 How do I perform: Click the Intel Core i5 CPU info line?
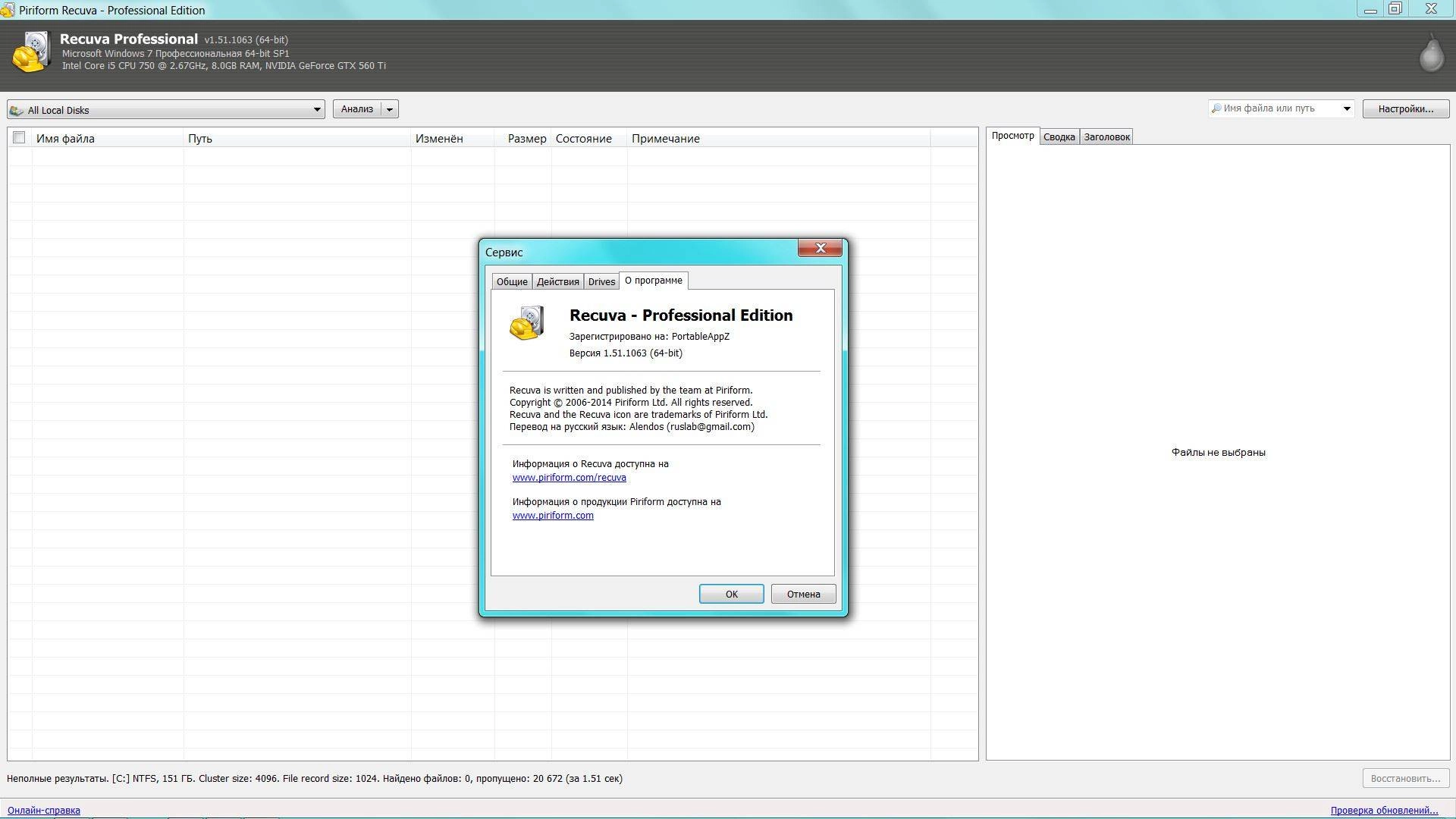click(224, 66)
